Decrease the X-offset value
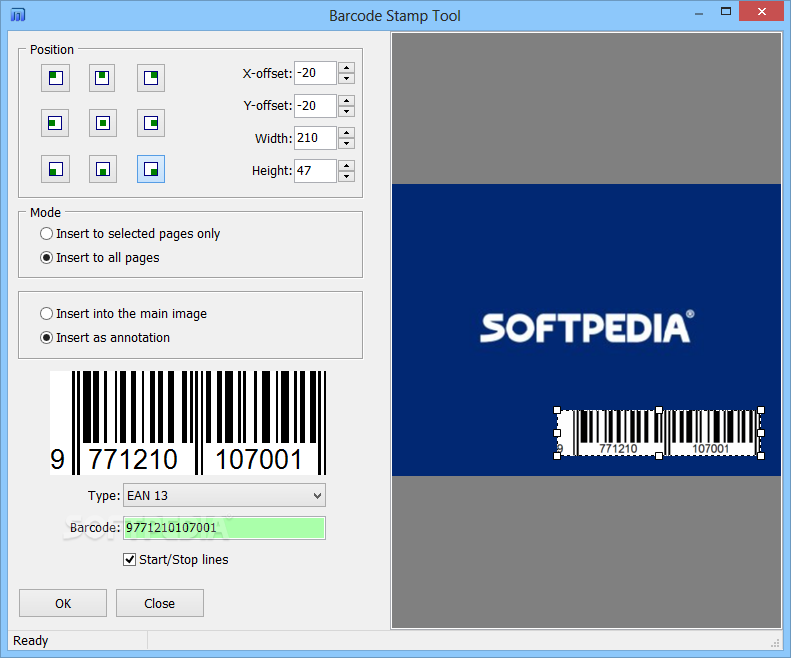The image size is (791, 658). (x=346, y=79)
